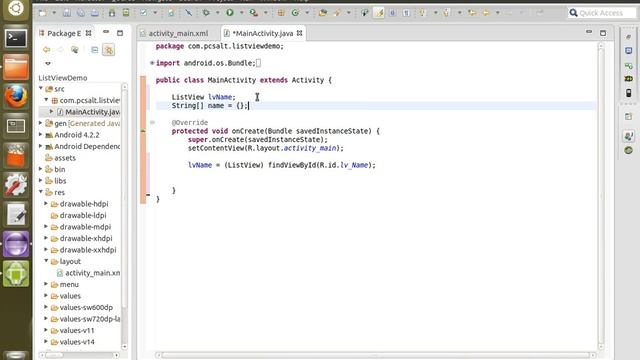Image resolution: width=640 pixels, height=360 pixels.
Task: Select the Android Dependencies node
Action: (82, 146)
